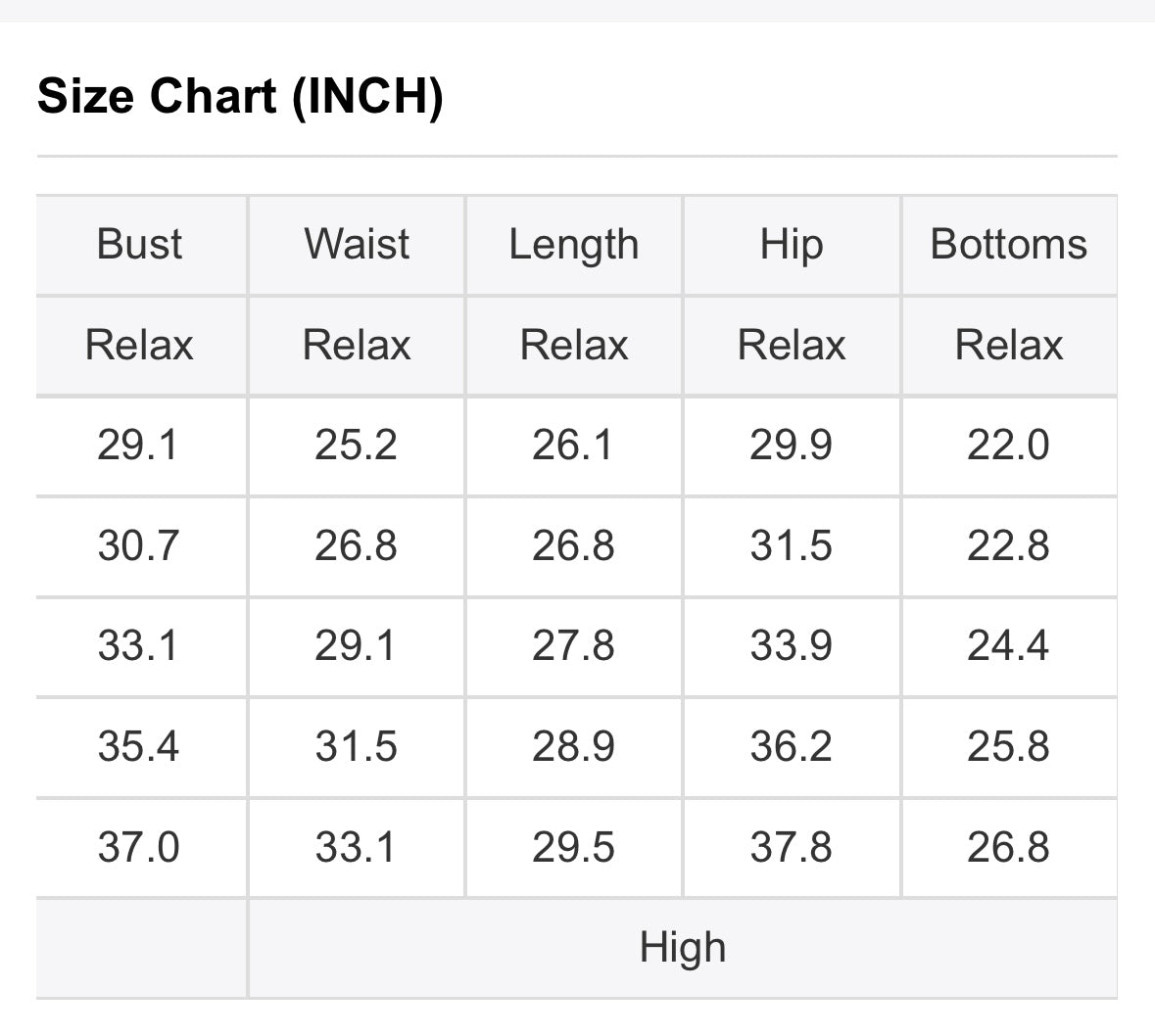Image resolution: width=1155 pixels, height=1036 pixels.
Task: Click the Relax cell under Bottoms
Action: [1009, 346]
